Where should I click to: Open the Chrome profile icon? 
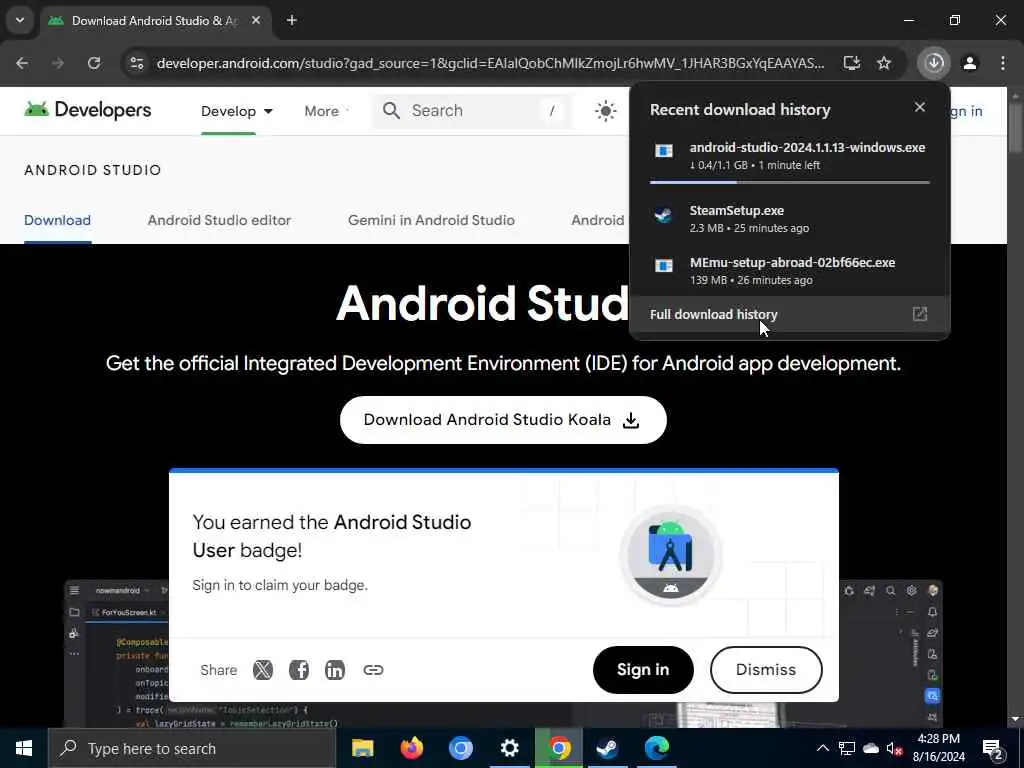pos(970,63)
